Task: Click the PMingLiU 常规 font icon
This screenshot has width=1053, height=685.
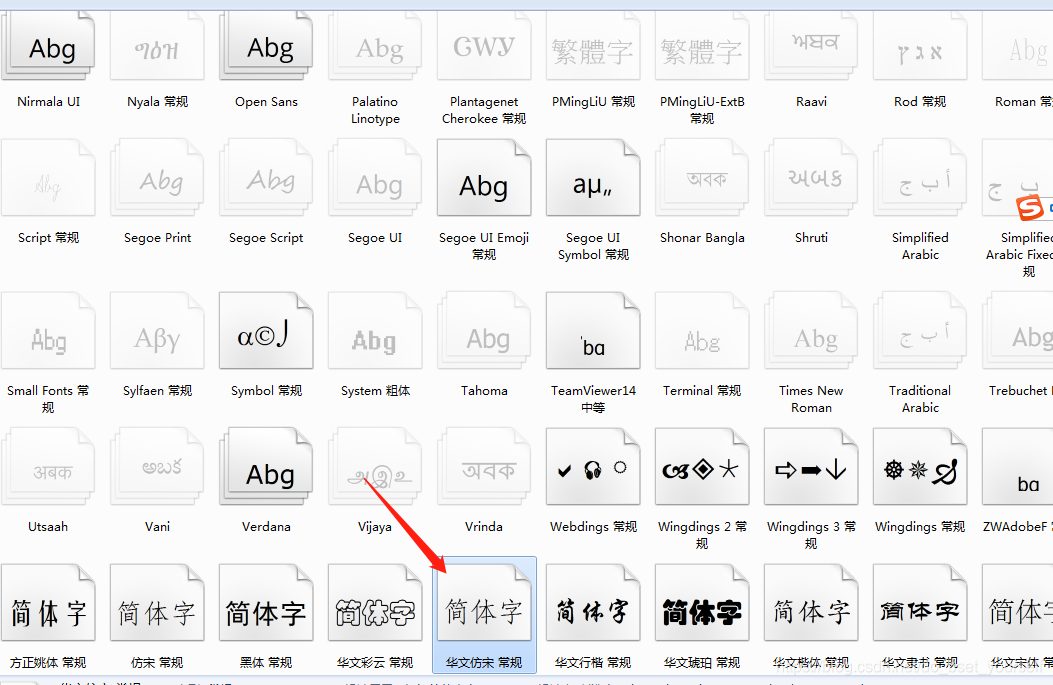Action: pos(593,47)
